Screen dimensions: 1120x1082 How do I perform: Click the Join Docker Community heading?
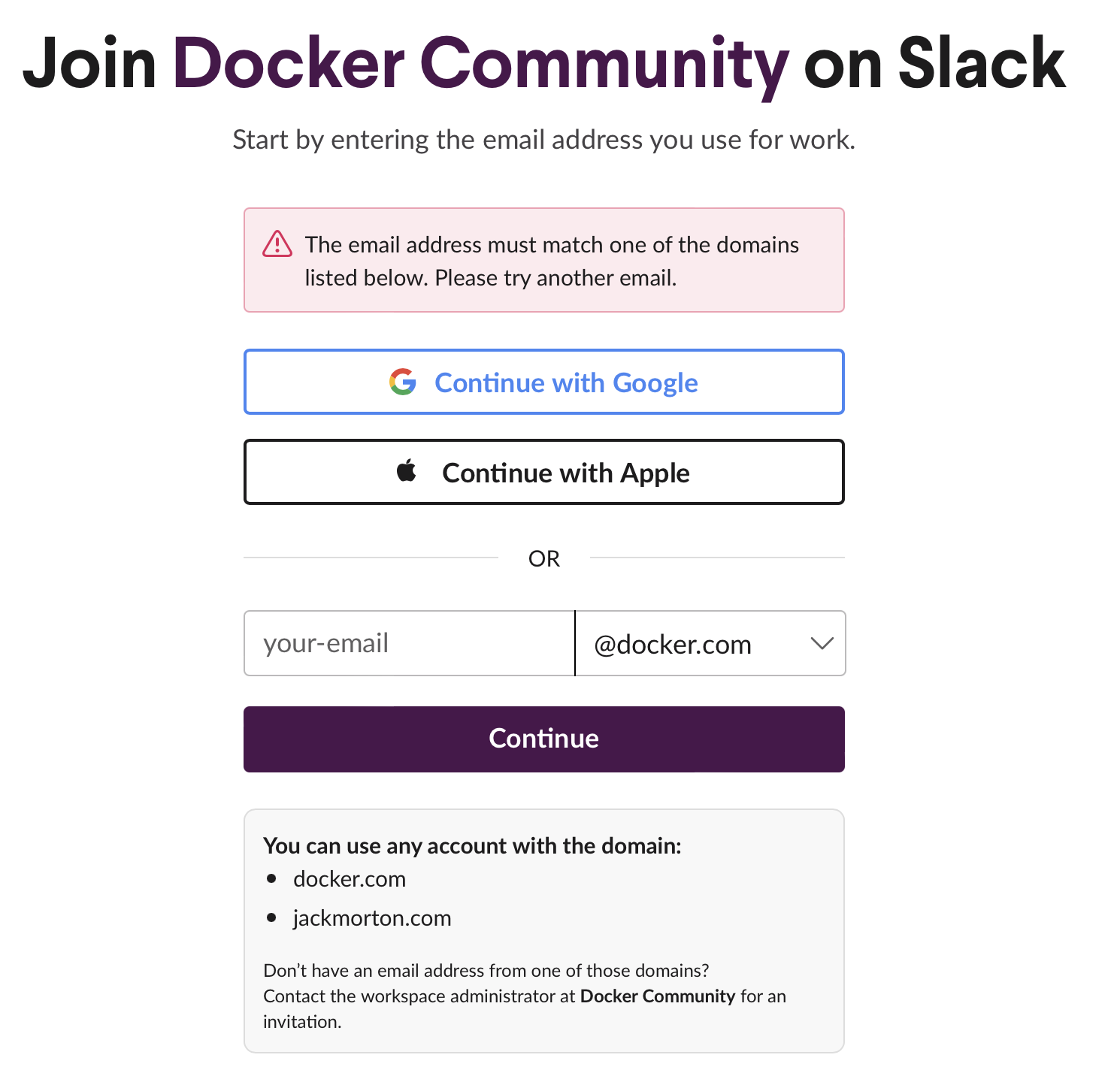click(543, 64)
